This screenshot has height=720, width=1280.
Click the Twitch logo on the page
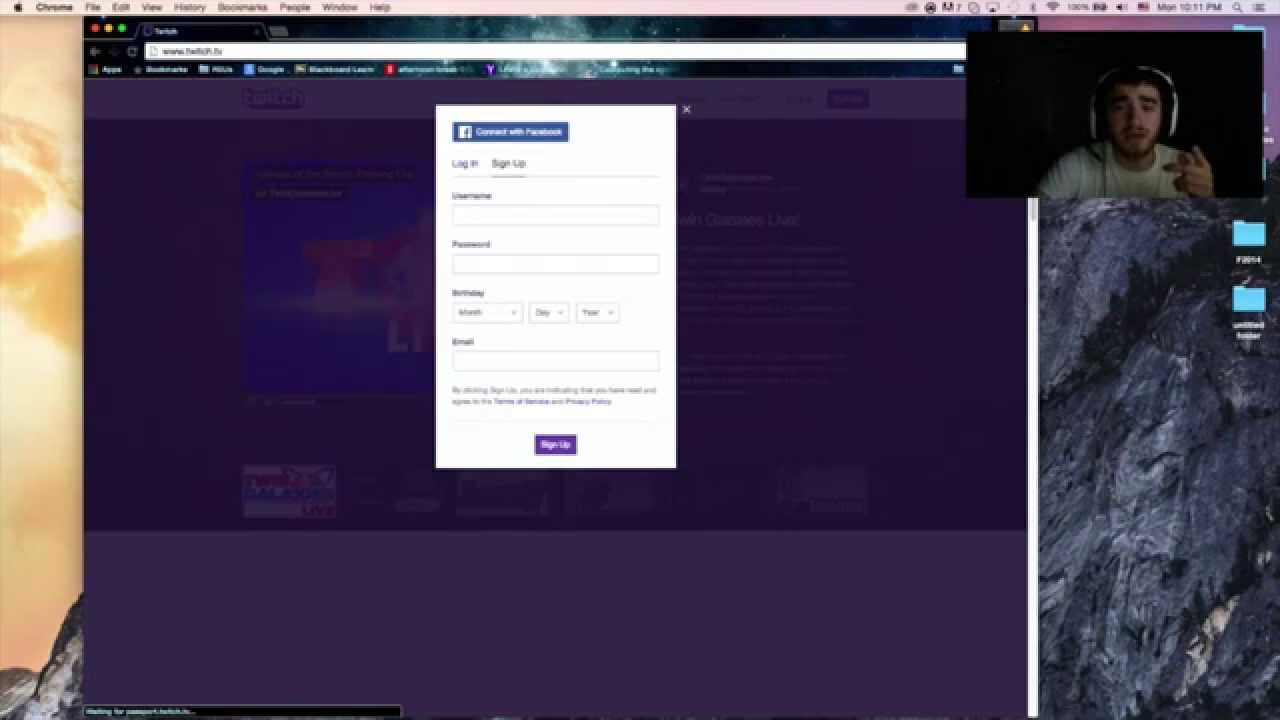[x=272, y=98]
